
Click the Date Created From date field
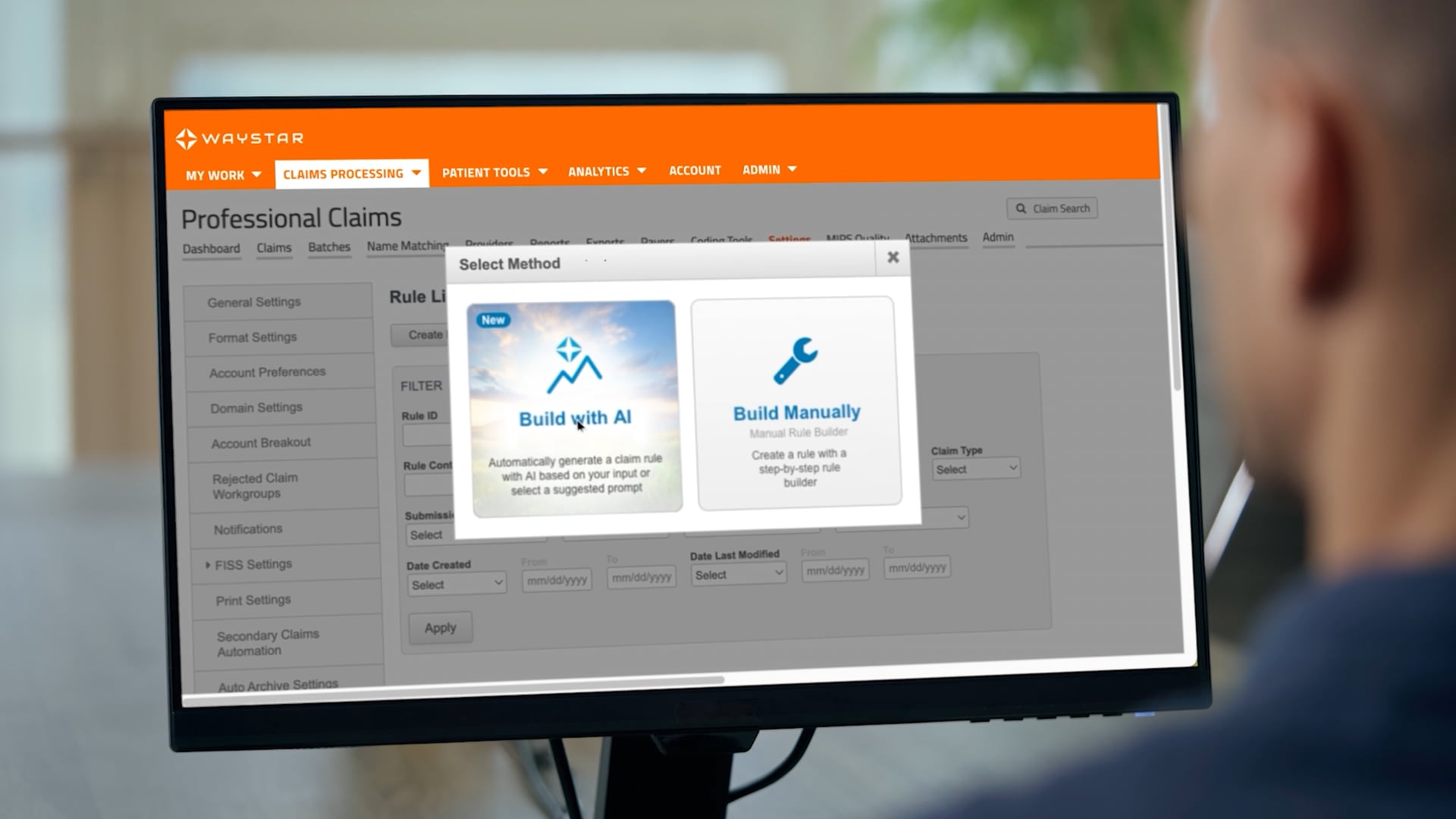pos(557,580)
